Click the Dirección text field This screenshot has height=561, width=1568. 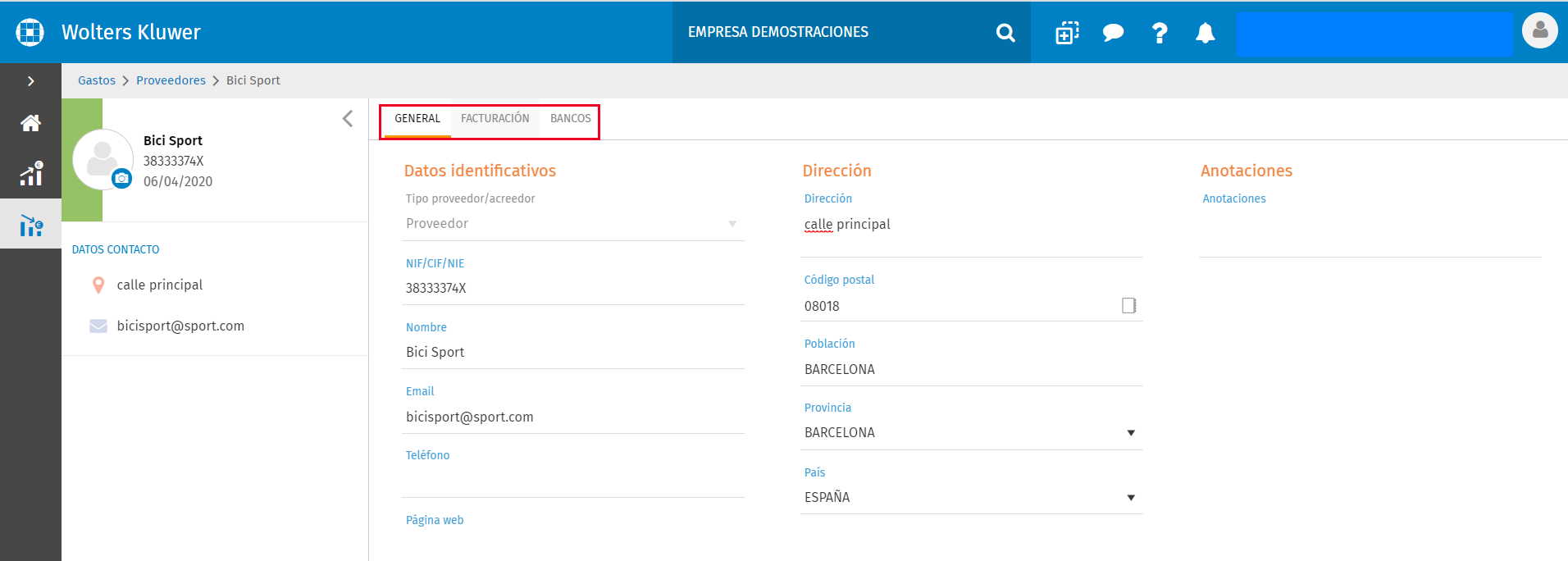coord(972,233)
